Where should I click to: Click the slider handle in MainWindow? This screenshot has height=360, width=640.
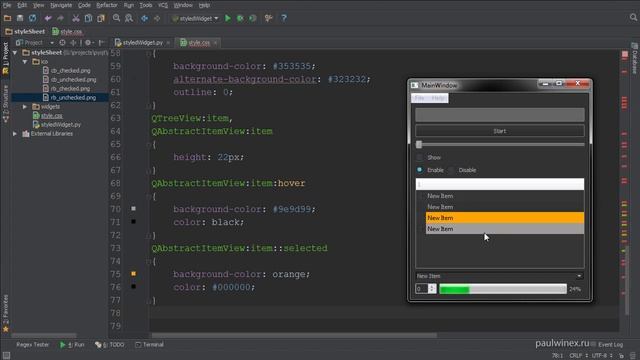coord(419,144)
